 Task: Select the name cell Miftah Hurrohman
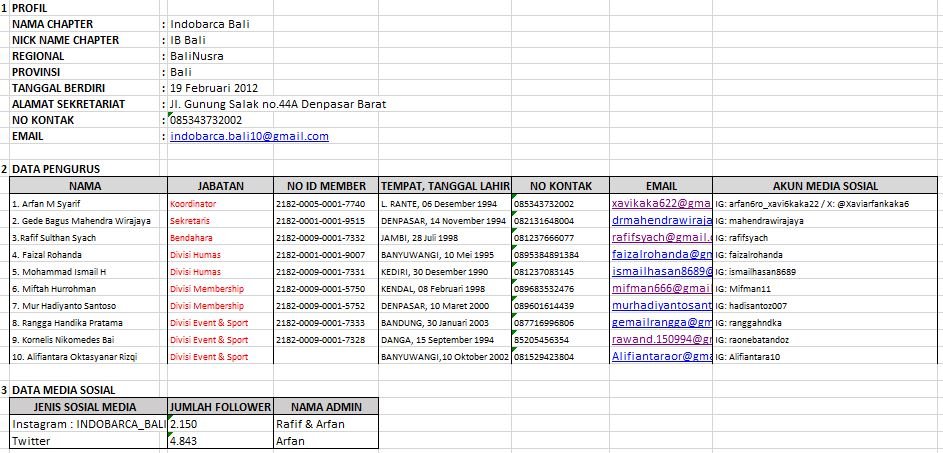88,288
